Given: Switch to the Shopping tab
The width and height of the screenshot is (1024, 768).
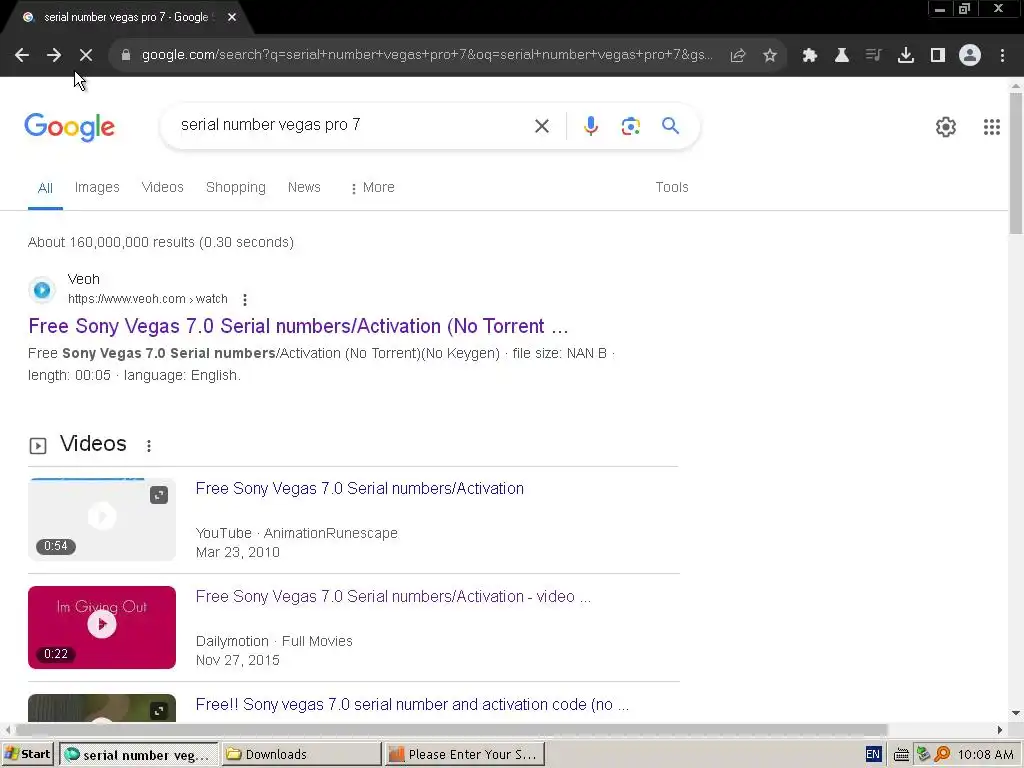Looking at the screenshot, I should click(236, 187).
